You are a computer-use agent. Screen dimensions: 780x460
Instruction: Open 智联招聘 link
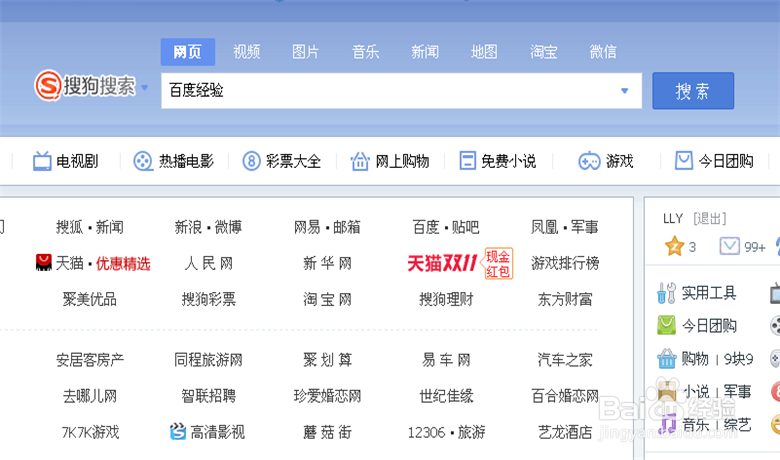[x=208, y=396]
